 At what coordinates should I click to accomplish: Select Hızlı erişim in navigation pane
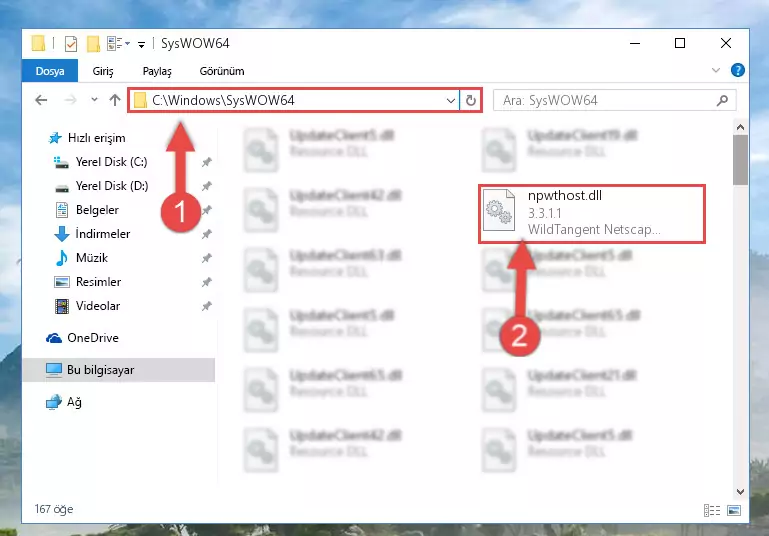pyautogui.click(x=87, y=138)
